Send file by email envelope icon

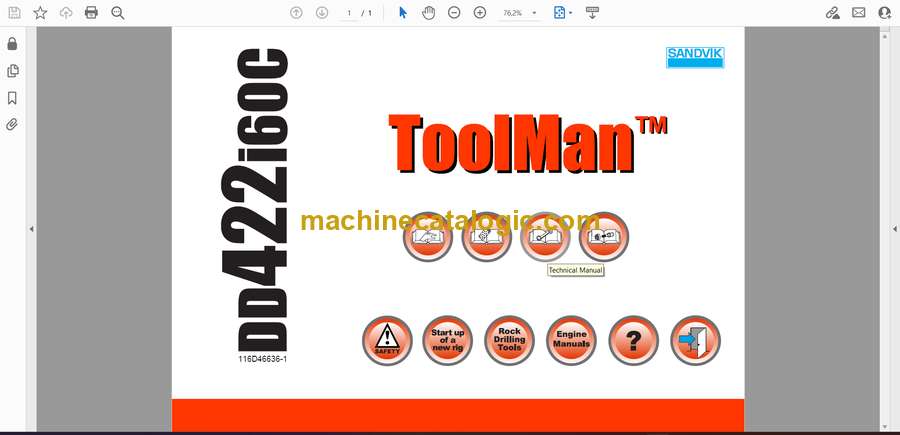click(x=859, y=13)
